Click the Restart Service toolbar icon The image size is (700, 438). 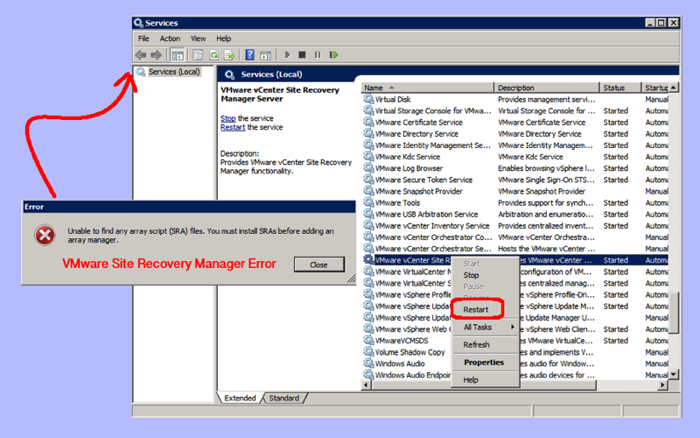332,55
